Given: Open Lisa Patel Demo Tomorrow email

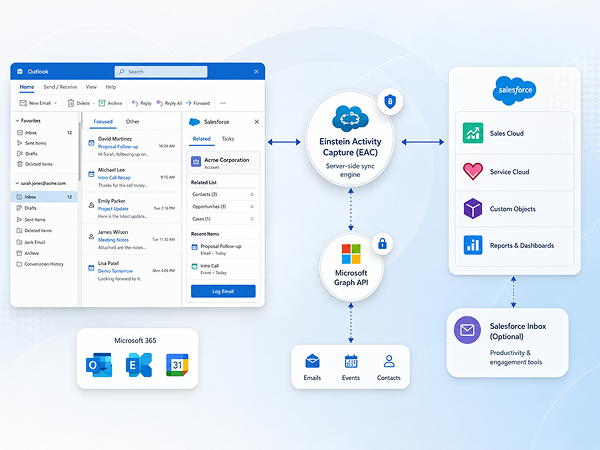Looking at the screenshot, I should 131,271.
